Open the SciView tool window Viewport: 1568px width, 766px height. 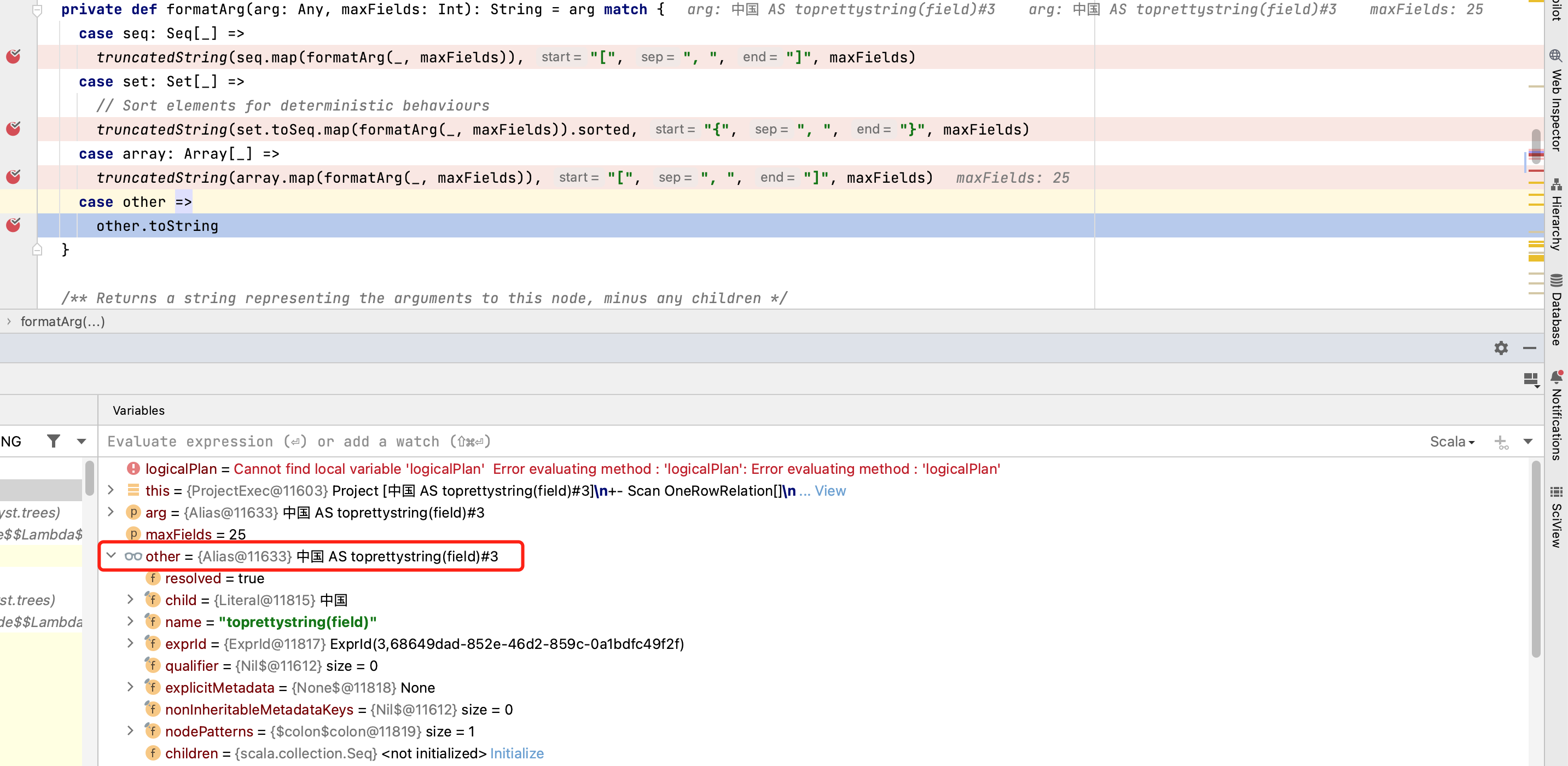1557,517
